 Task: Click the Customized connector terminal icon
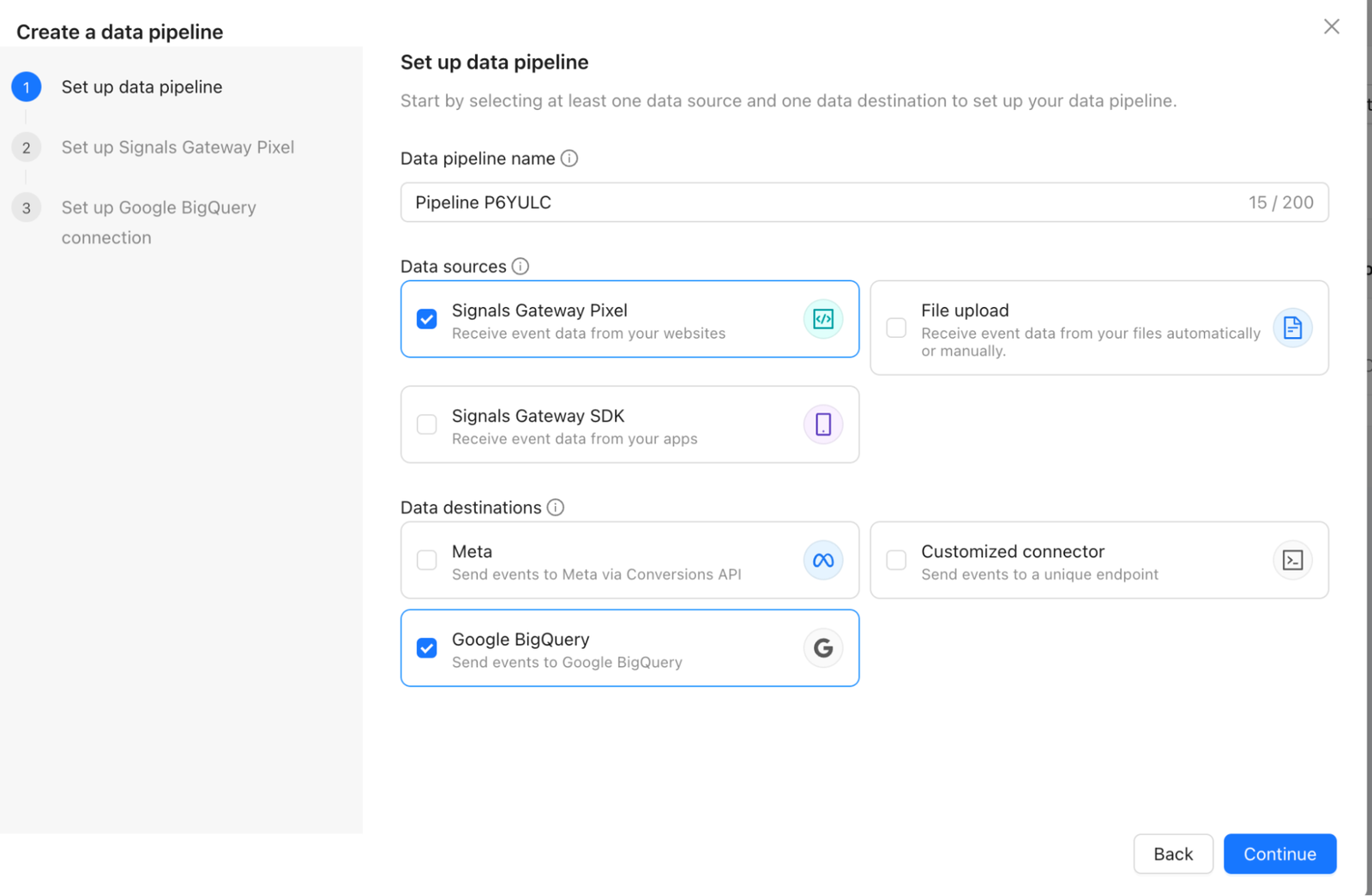point(1292,560)
